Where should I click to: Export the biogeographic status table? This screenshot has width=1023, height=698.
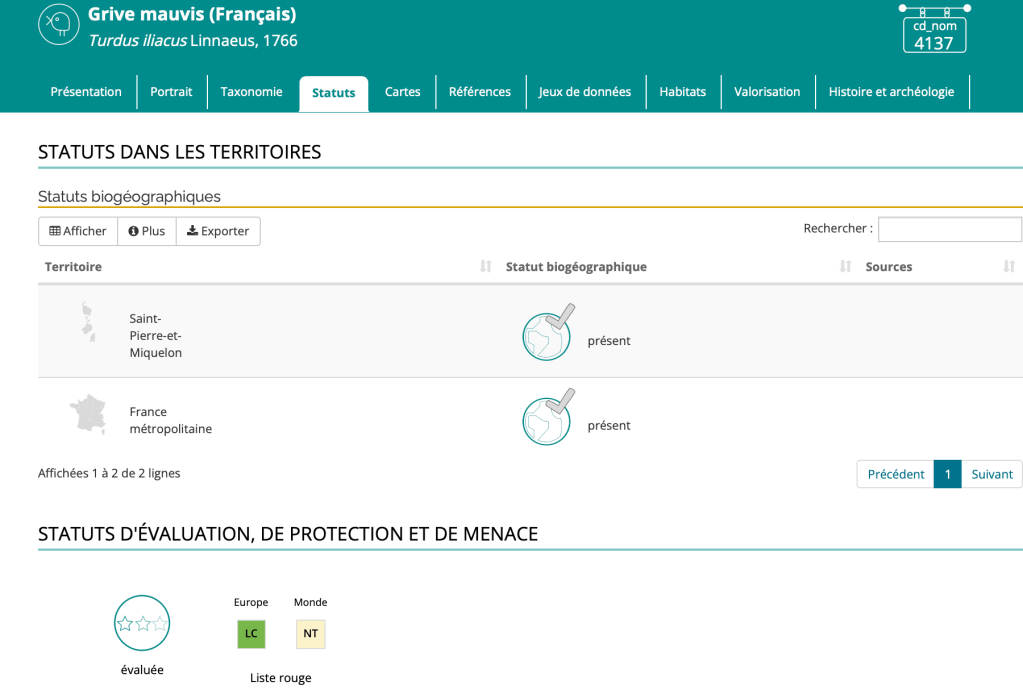coord(218,231)
